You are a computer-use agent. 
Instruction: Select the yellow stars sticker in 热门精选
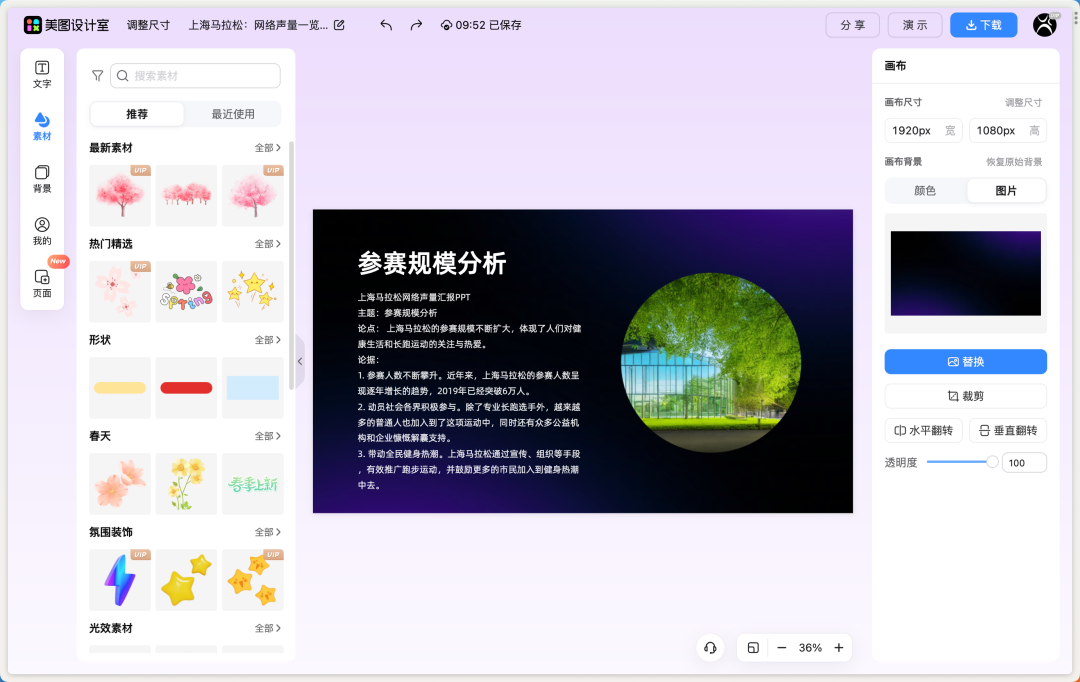click(x=253, y=291)
